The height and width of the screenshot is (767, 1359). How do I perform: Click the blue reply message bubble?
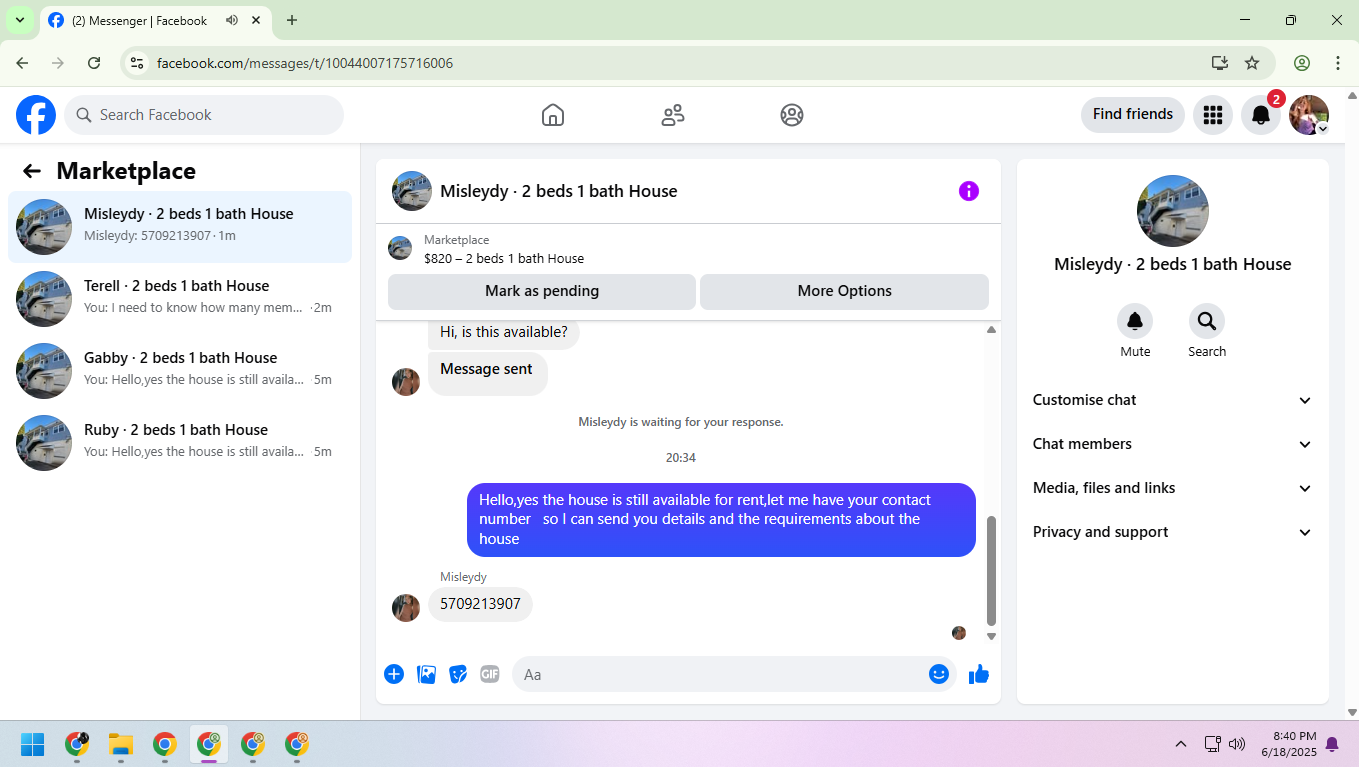pyautogui.click(x=721, y=520)
